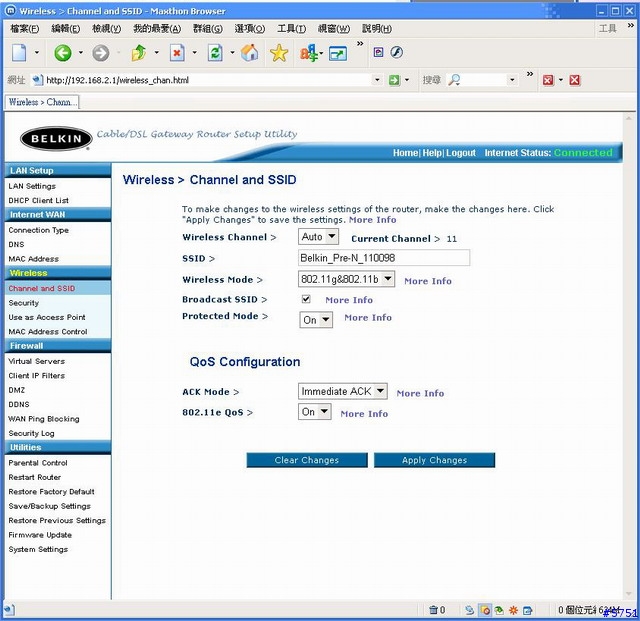Screen dimensions: 640x621
Task: Click the address bar page icon
Action: [38, 80]
